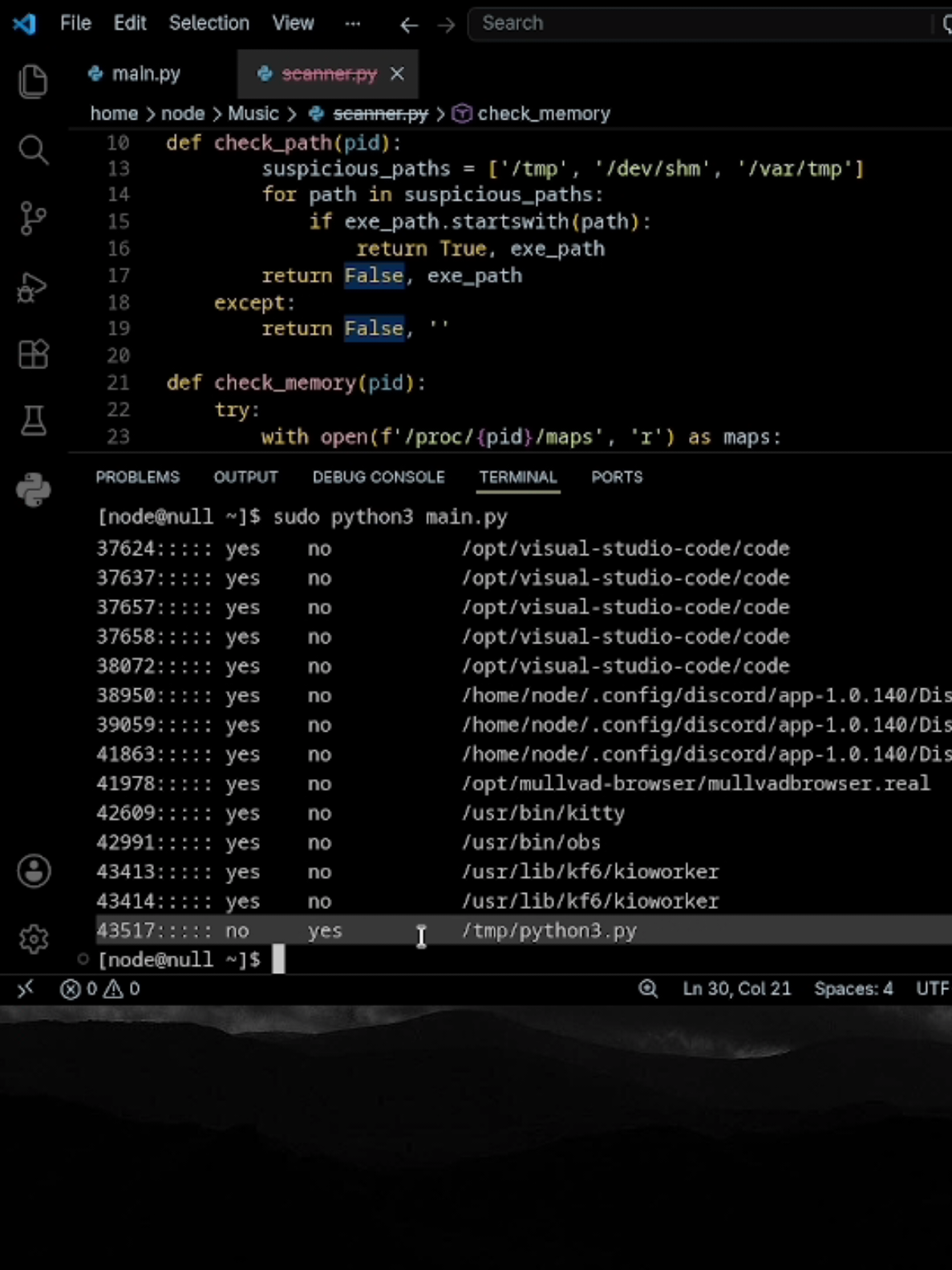Click the UTF encoding status item

933,988
